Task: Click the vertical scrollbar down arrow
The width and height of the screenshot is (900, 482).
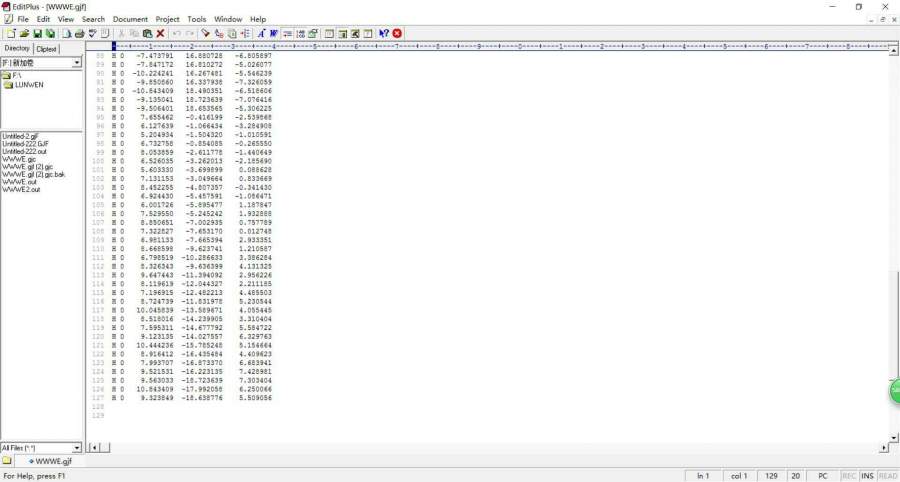Action: [x=893, y=438]
